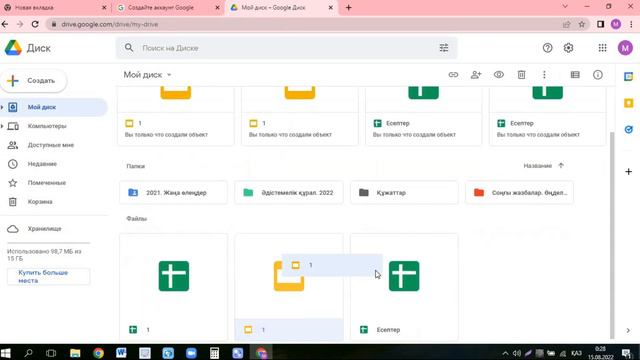
Task: Open tab search chevron in Chrome
Action: coord(565,7)
